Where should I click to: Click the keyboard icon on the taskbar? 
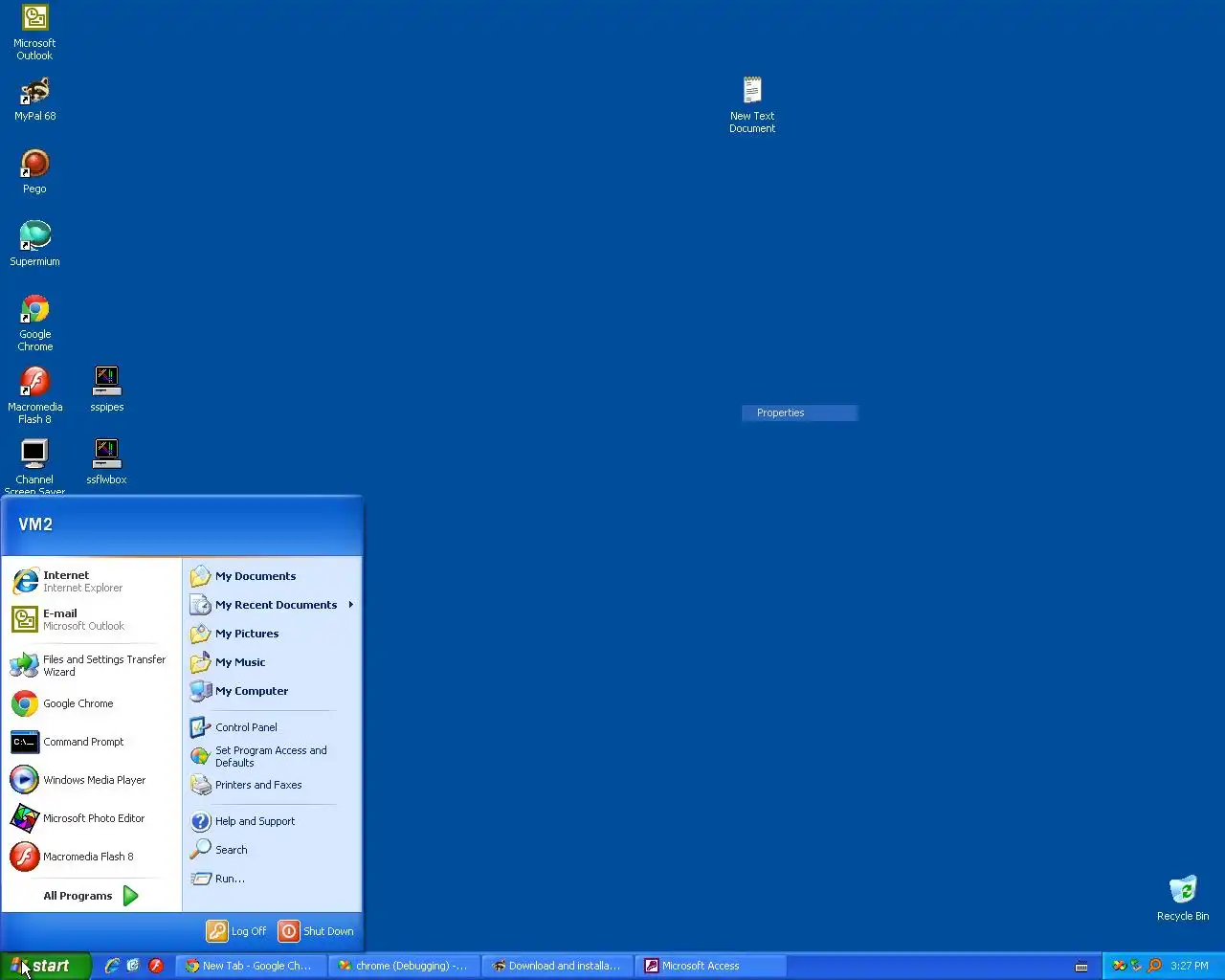[x=1081, y=967]
